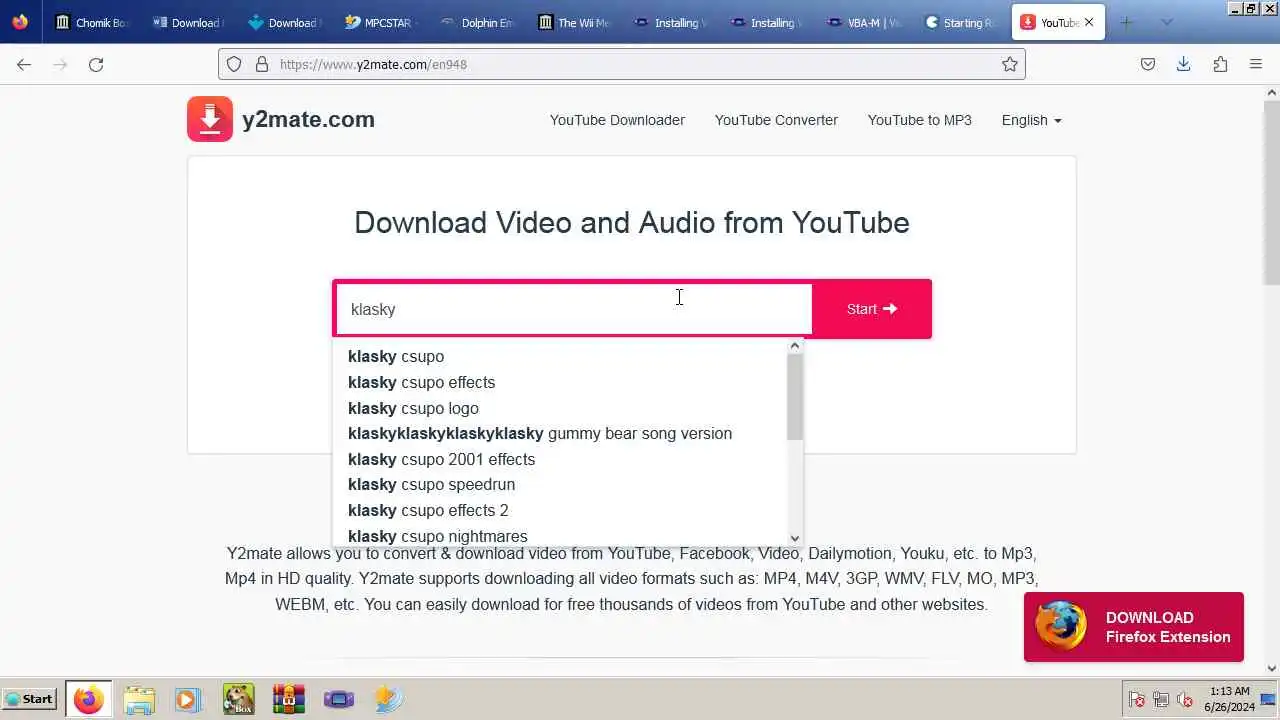
Task: Select the gummy bear song version suggestion
Action: click(540, 433)
